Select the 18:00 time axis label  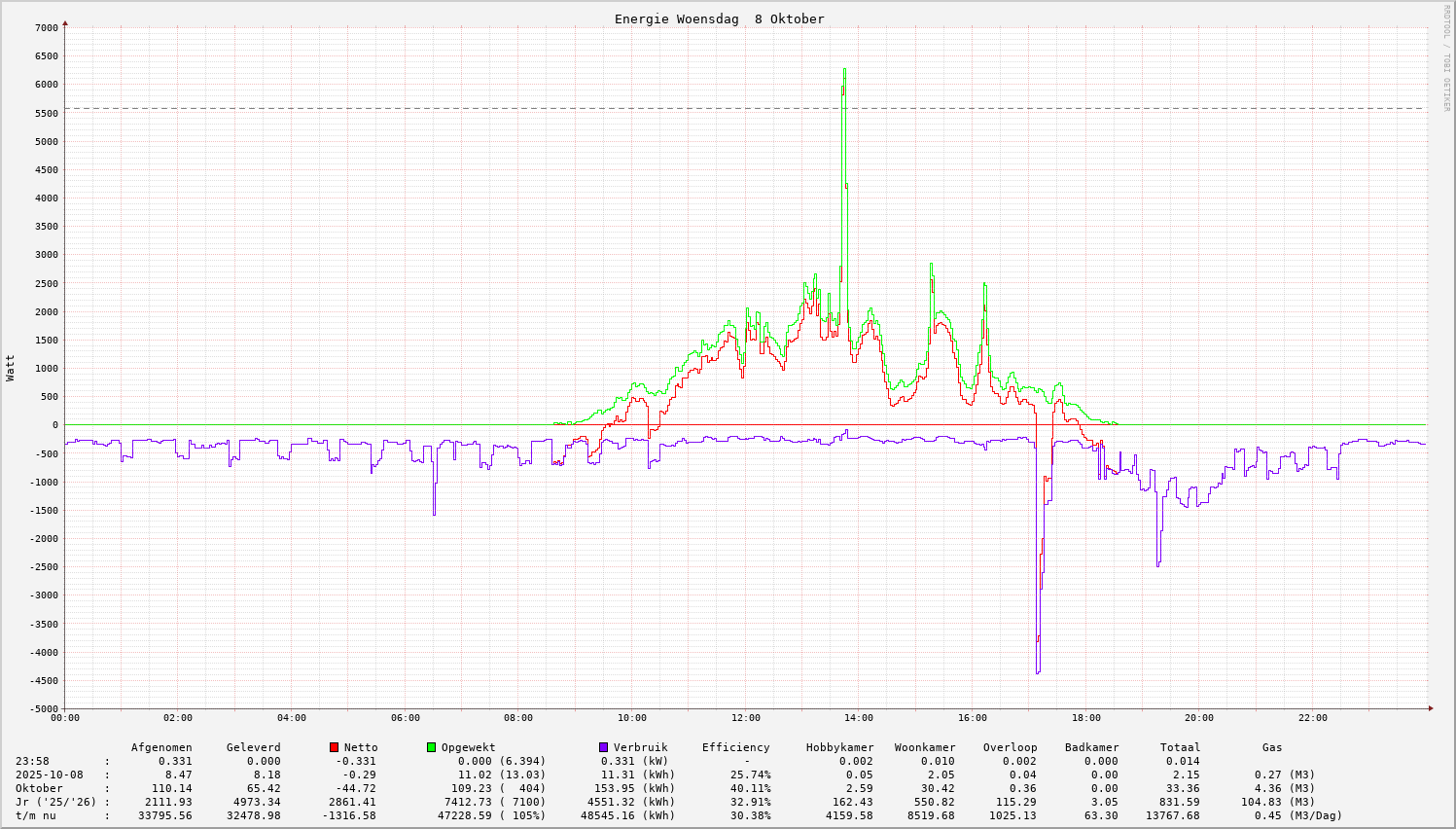(1085, 718)
